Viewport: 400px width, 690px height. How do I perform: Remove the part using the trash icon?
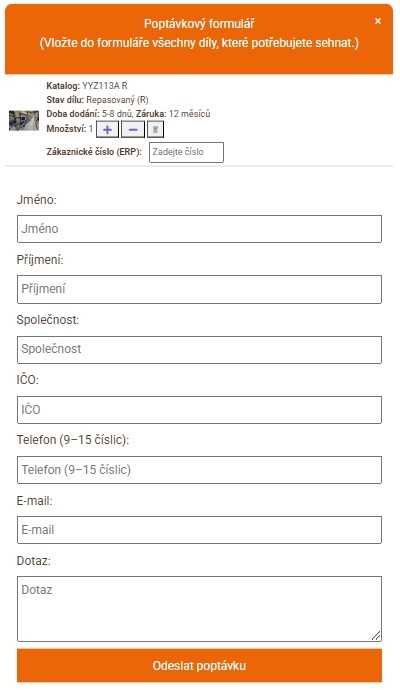(x=155, y=130)
